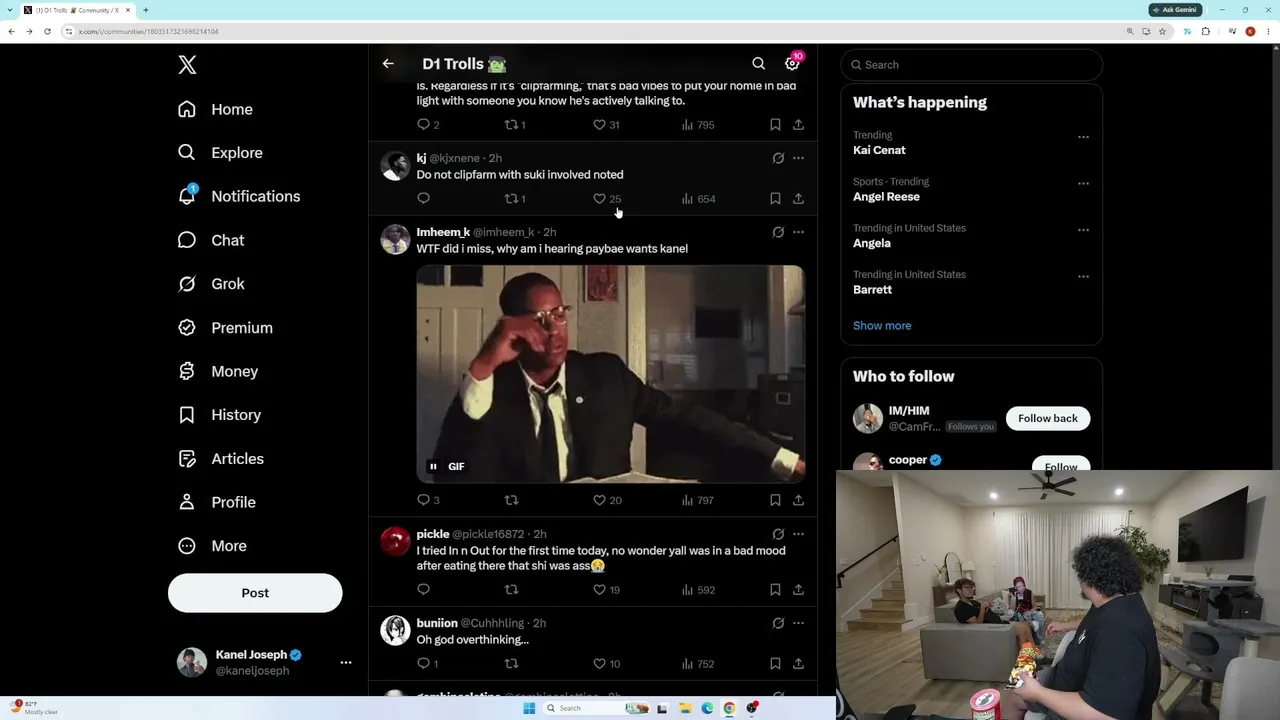Click the X search input field

(x=972, y=65)
